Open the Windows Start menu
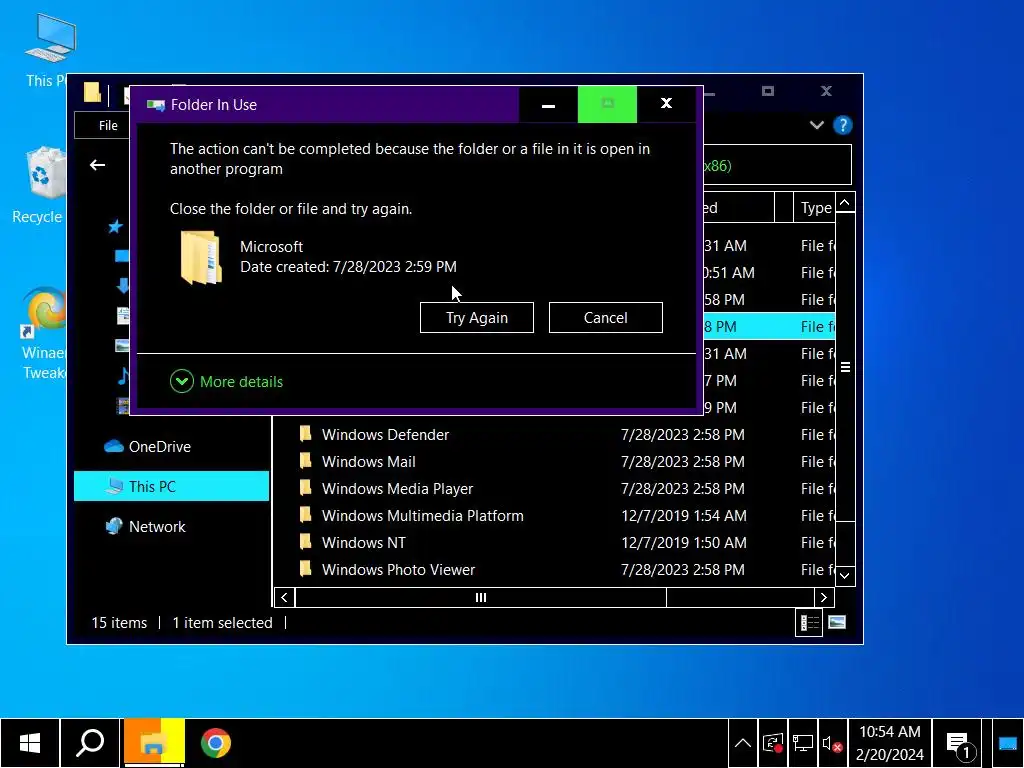 click(30, 743)
